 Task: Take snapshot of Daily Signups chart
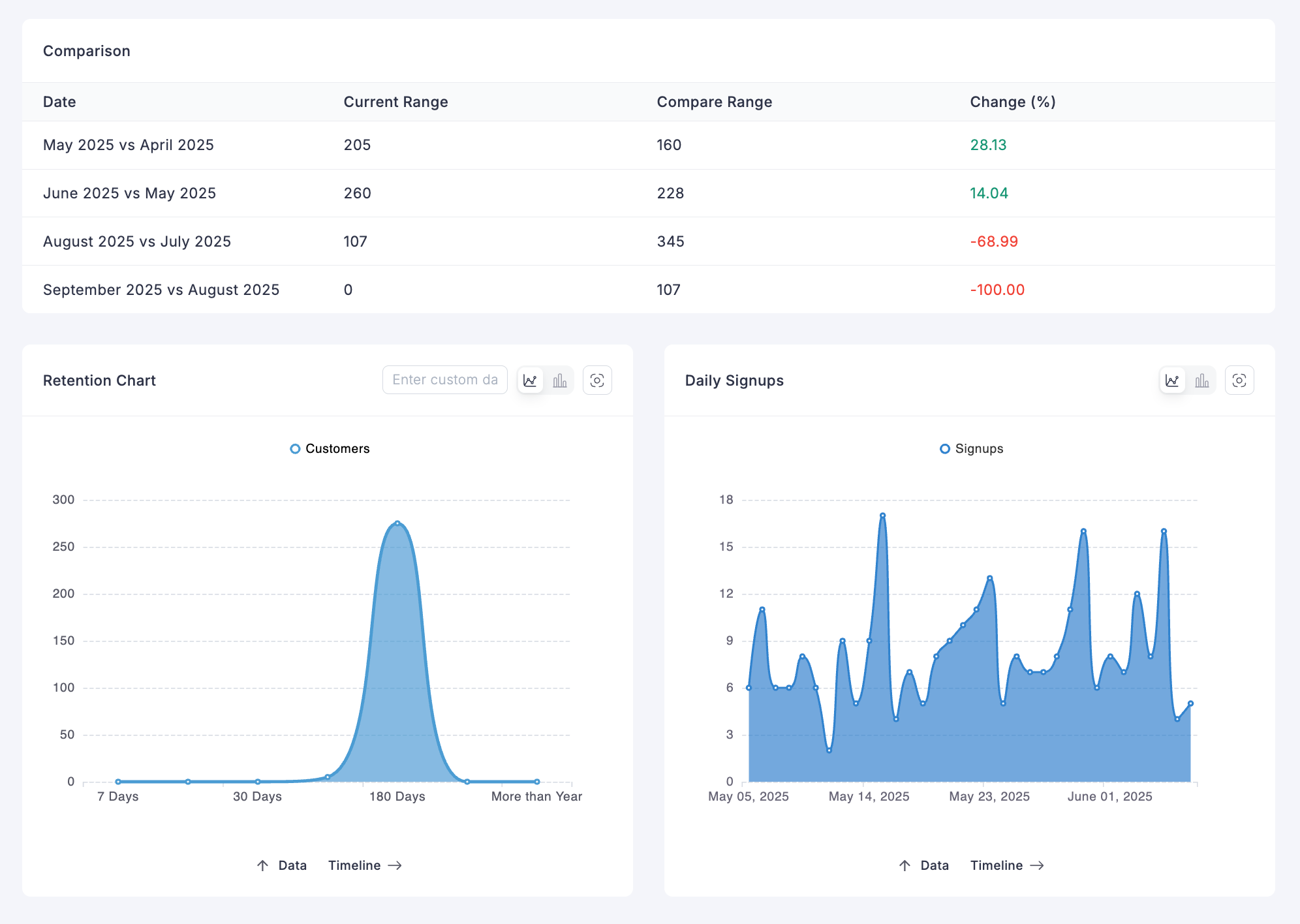[x=1239, y=380]
